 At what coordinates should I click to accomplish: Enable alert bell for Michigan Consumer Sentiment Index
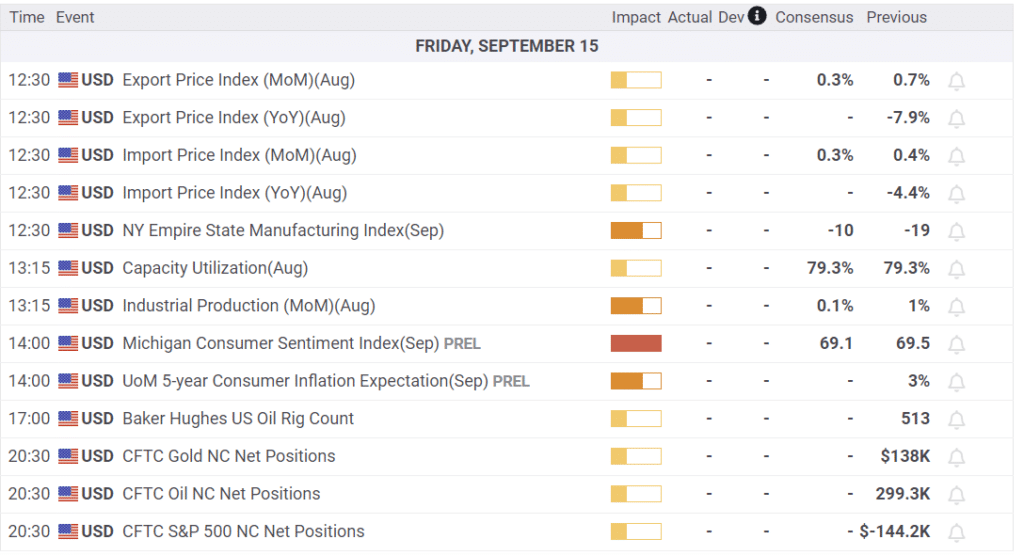(x=956, y=344)
